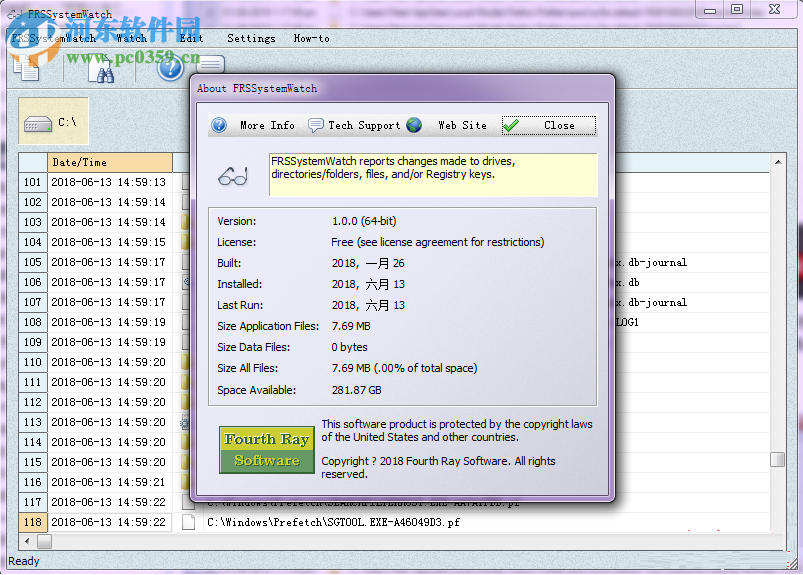Click the toolbar icon right of help
This screenshot has width=803, height=575.
tap(210, 64)
